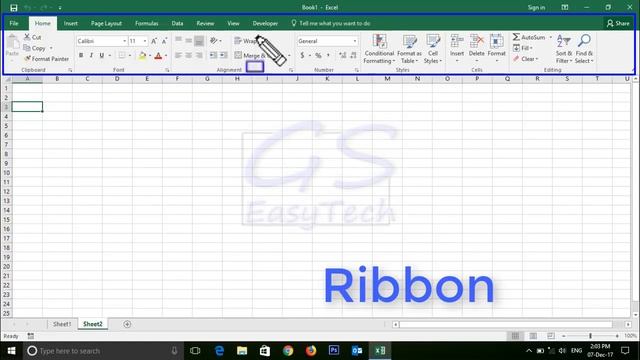The width and height of the screenshot is (640, 360).
Task: Switch to the Sheet1 tab
Action: (62, 324)
